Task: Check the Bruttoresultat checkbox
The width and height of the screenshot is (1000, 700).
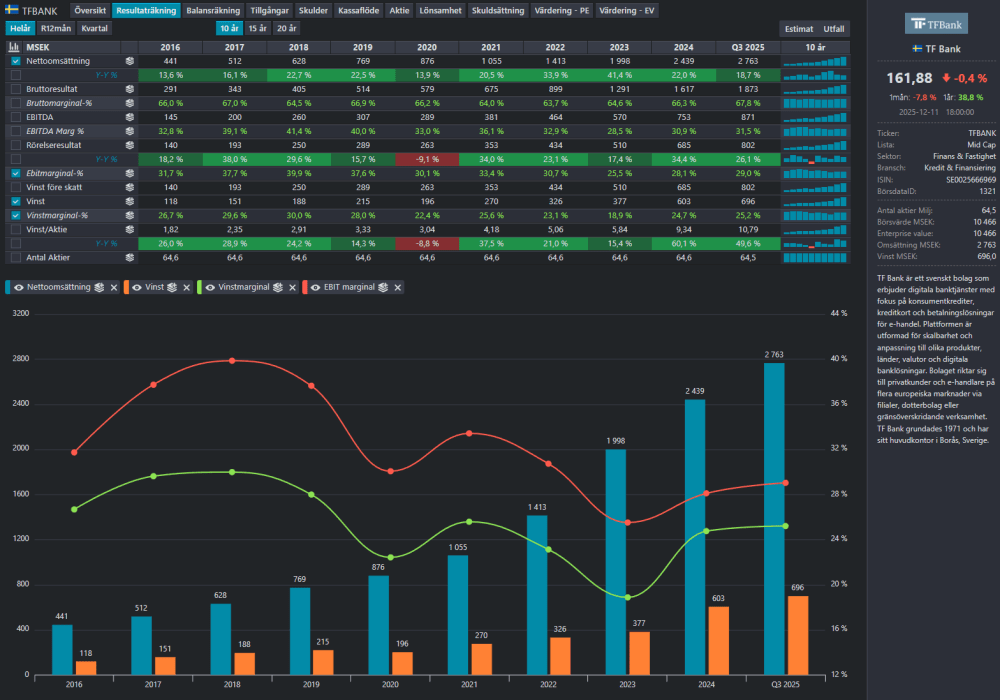Action: point(16,89)
